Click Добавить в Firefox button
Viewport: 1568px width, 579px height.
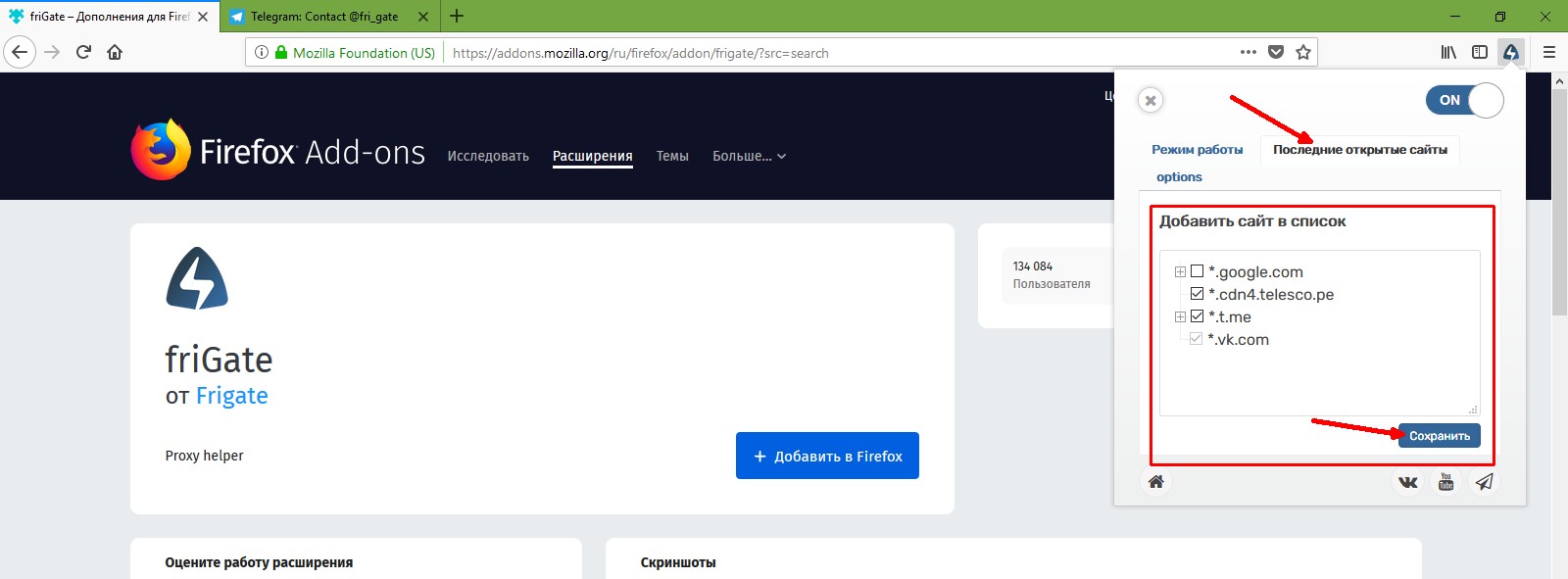pos(827,456)
